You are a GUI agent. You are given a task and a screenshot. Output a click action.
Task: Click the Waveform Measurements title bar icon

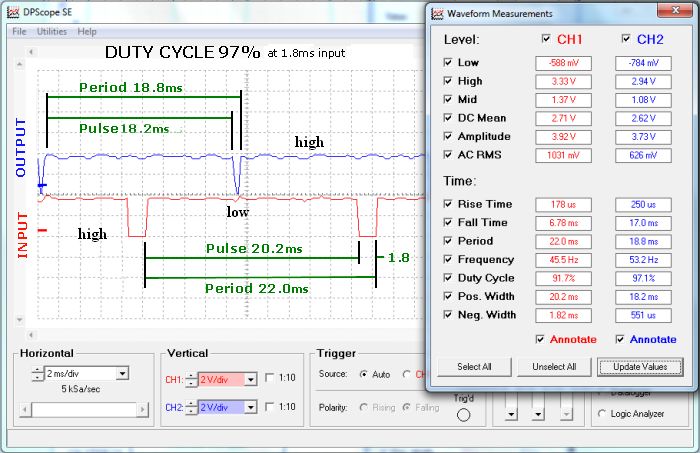pyautogui.click(x=437, y=14)
